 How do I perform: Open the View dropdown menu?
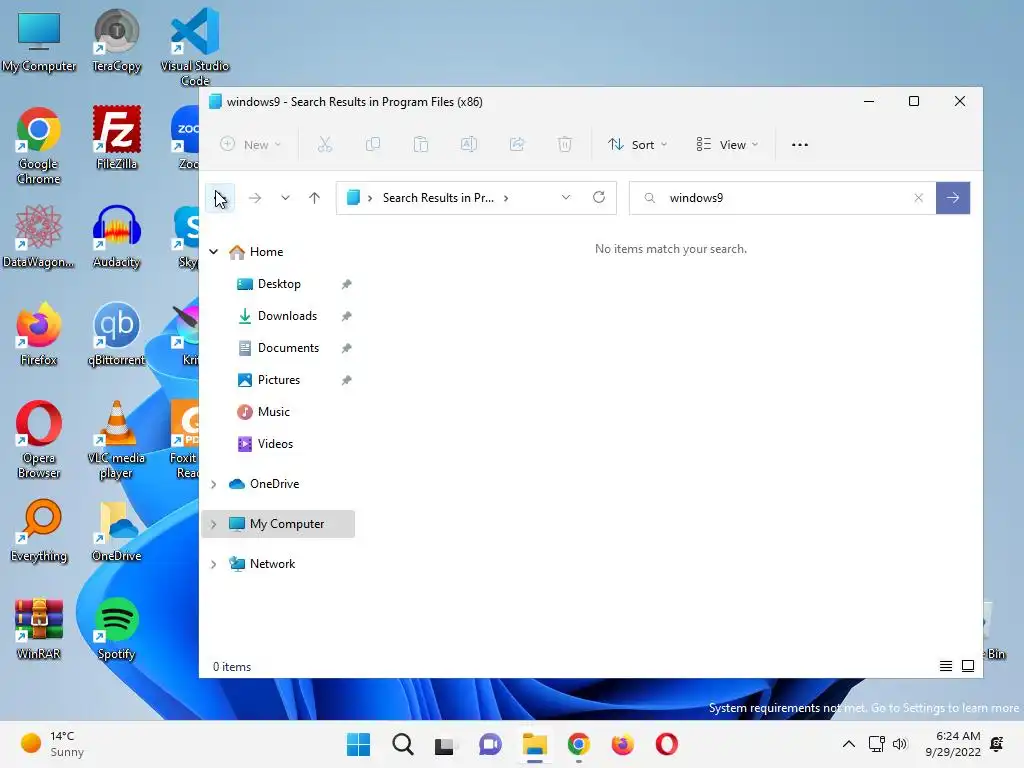[727, 144]
